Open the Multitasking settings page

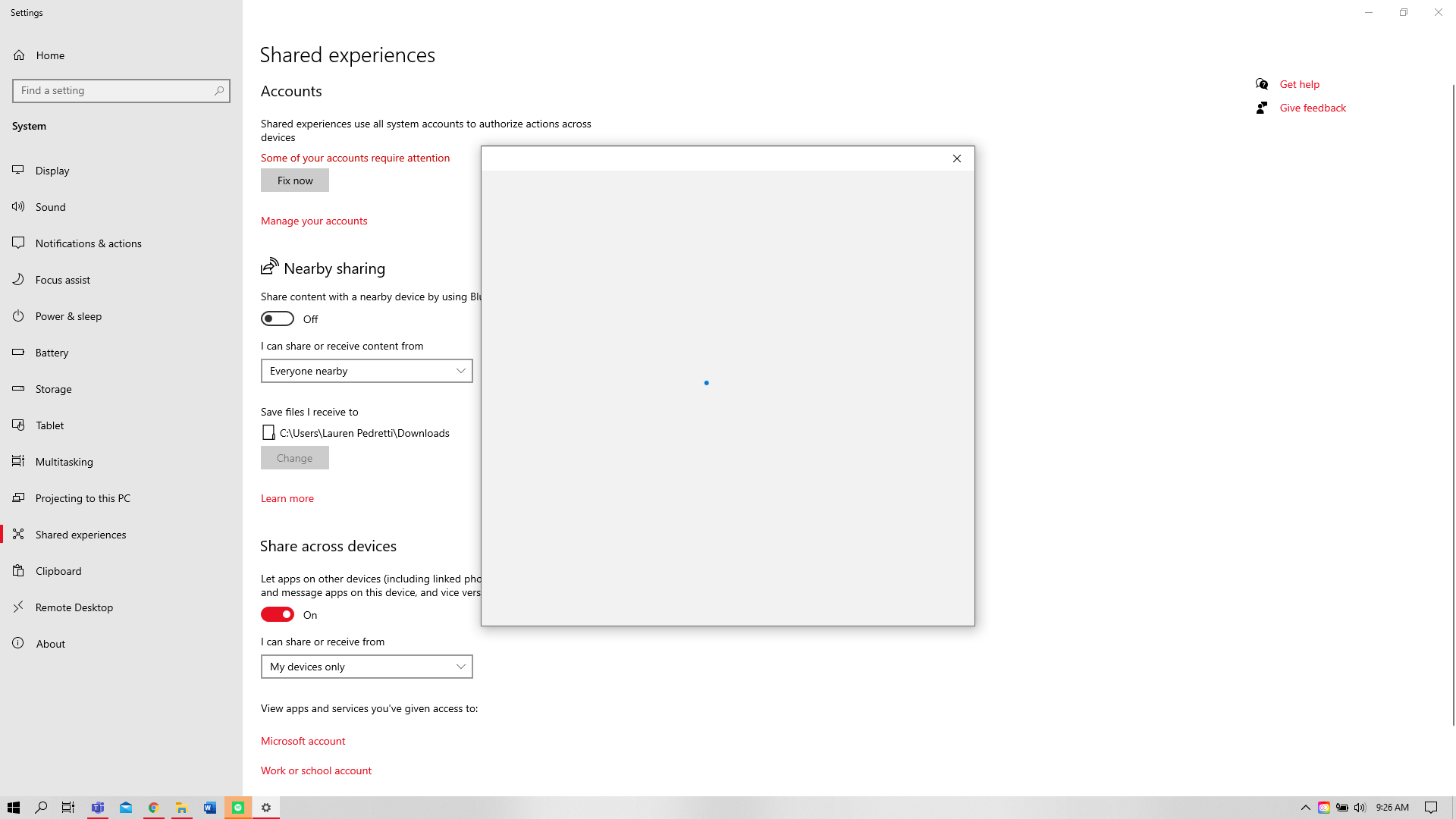(64, 462)
